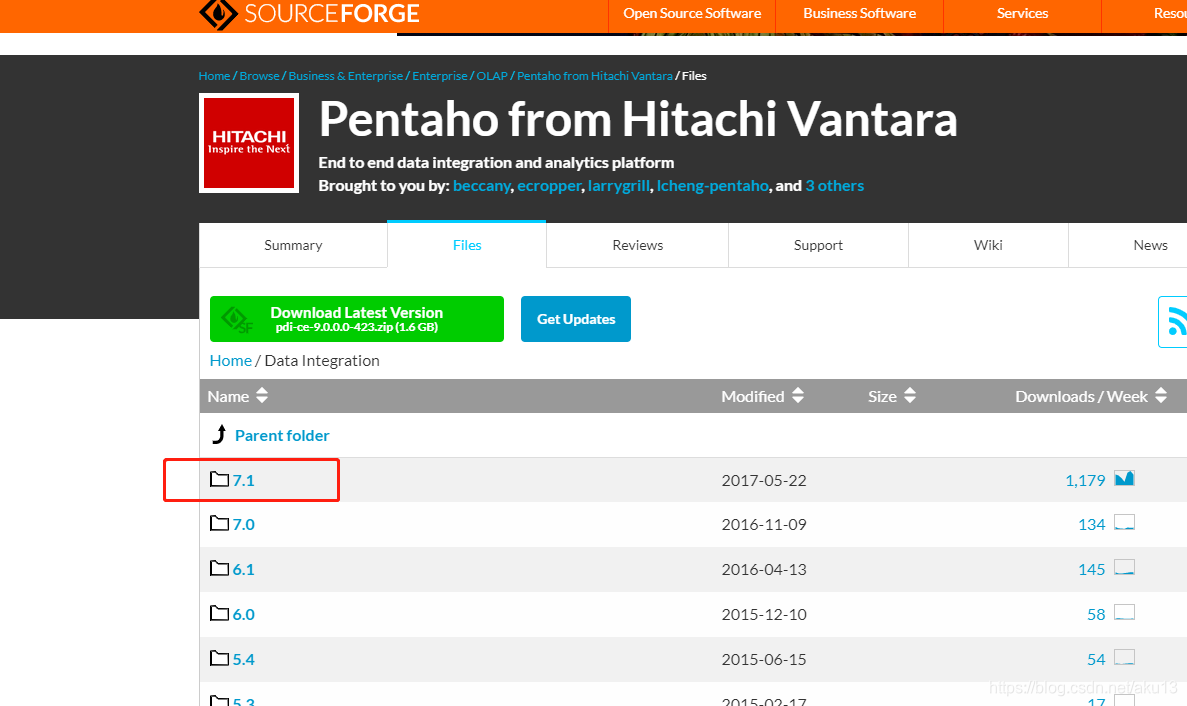Click the SOURCEFORGE wordmark text

(x=332, y=13)
